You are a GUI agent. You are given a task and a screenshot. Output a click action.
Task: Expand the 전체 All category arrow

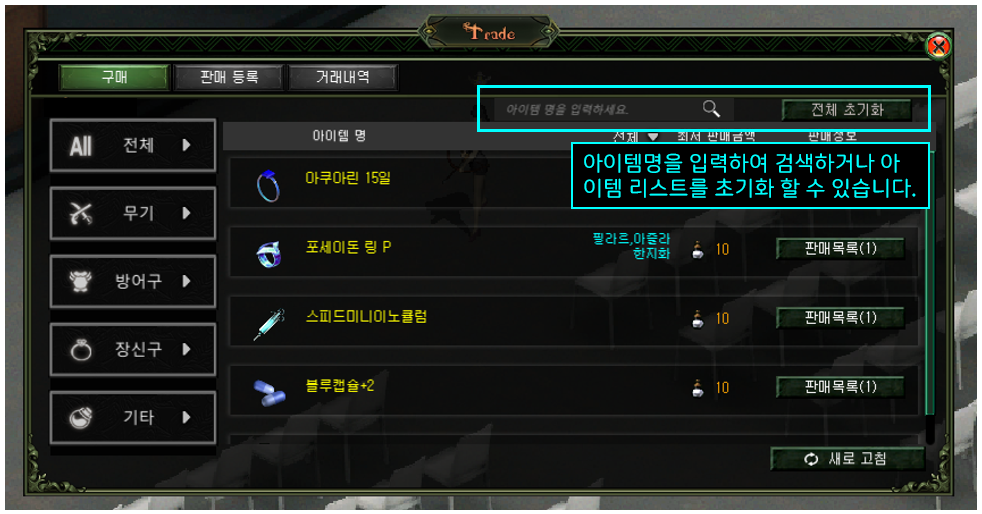[x=186, y=145]
